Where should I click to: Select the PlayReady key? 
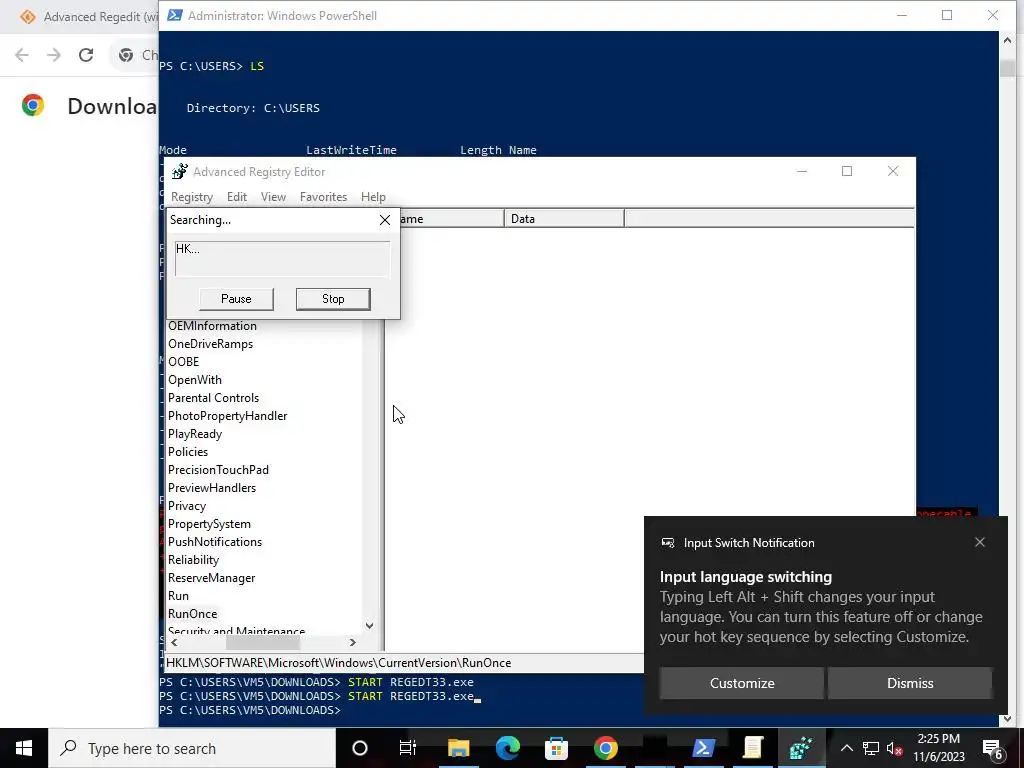195,434
